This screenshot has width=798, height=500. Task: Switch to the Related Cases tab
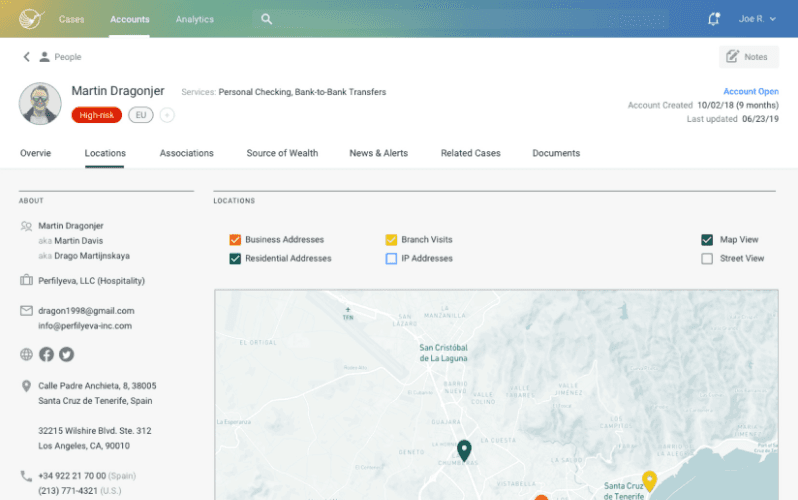tap(471, 153)
